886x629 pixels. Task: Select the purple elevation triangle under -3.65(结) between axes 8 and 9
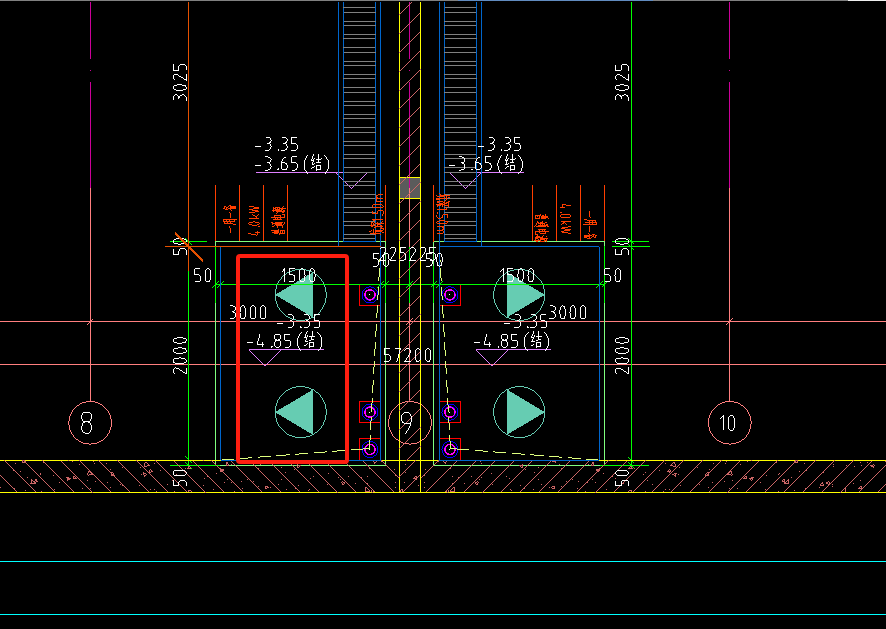coord(351,180)
